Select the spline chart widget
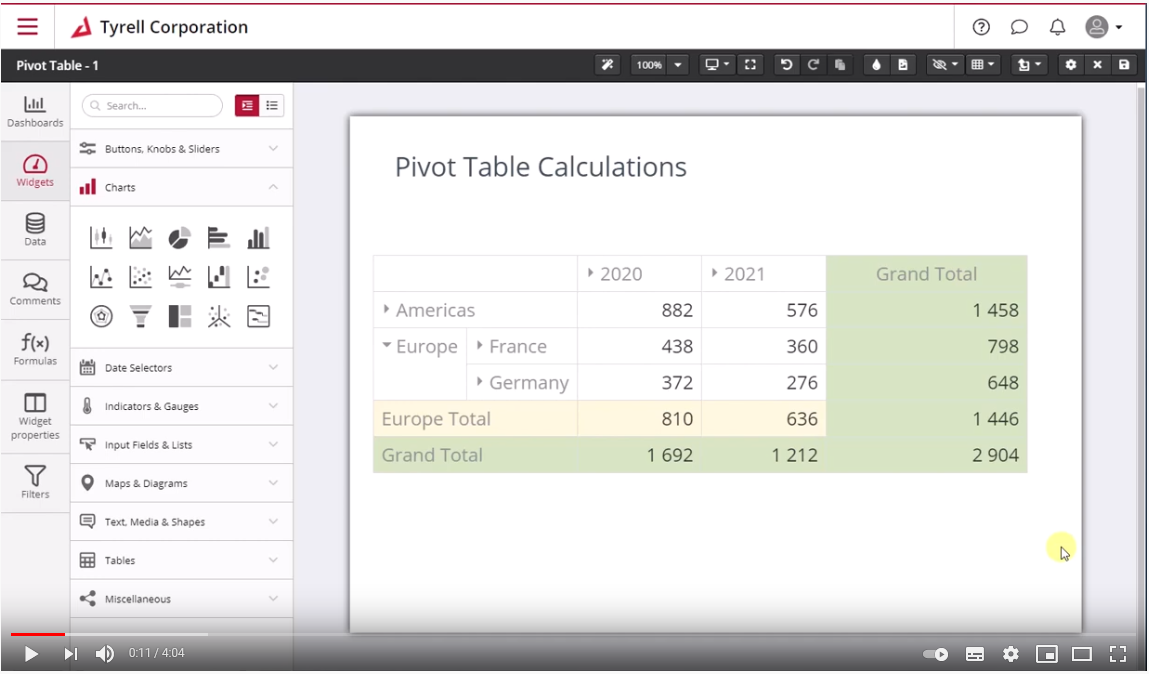Screen dimensions: 1149x674 pos(101,277)
